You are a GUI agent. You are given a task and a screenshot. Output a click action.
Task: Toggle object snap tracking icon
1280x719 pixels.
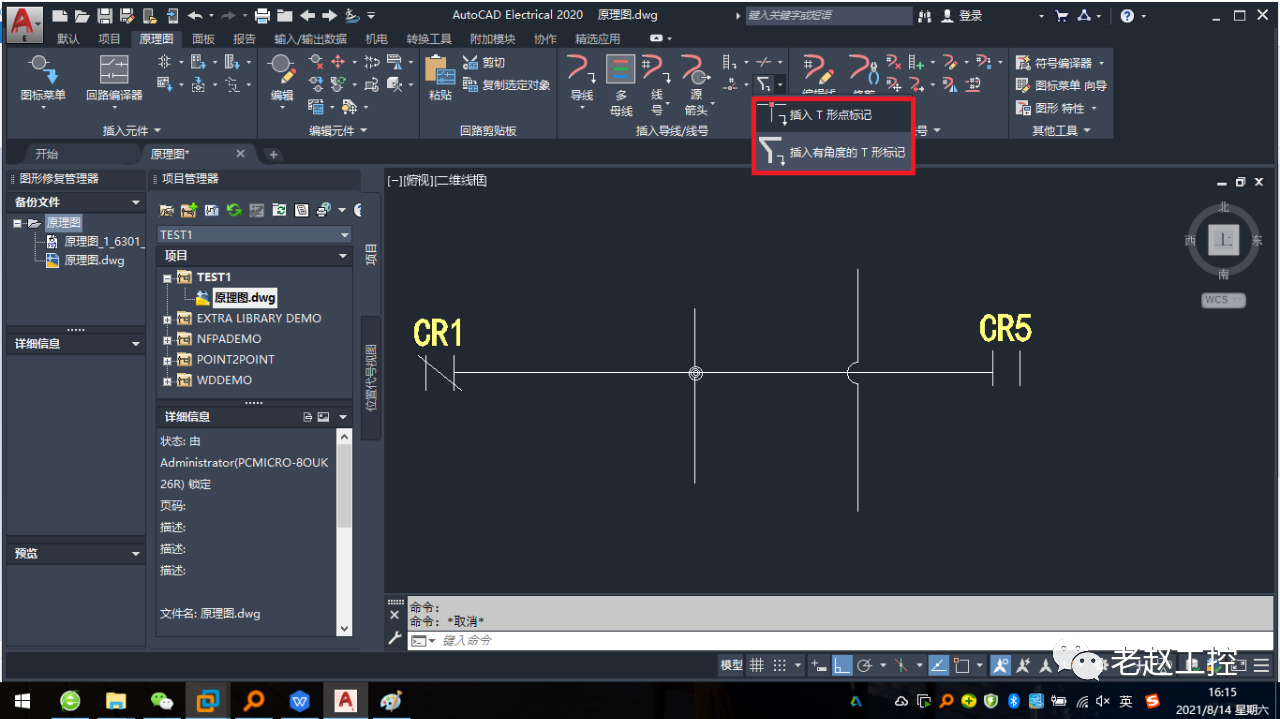pos(939,665)
